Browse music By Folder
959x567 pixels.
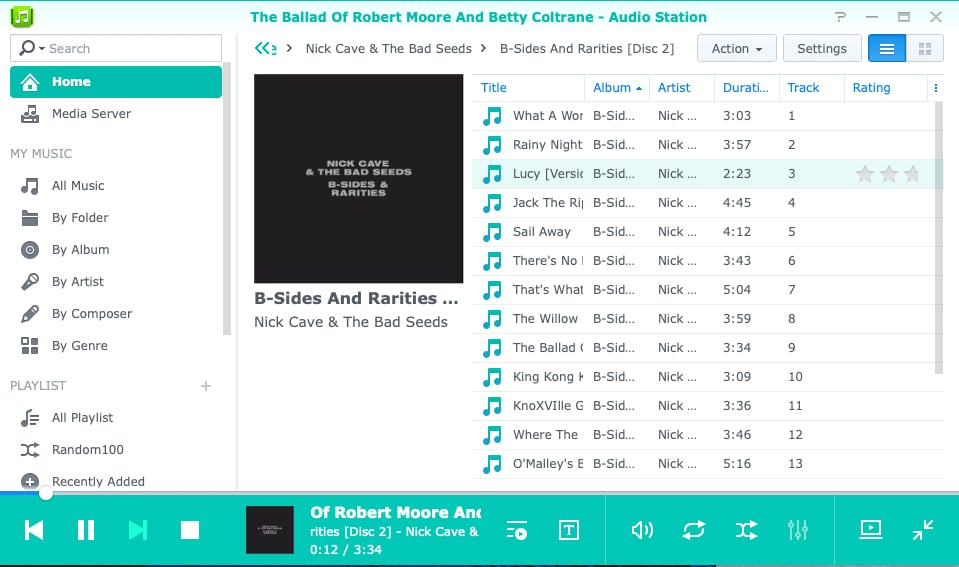(116, 217)
